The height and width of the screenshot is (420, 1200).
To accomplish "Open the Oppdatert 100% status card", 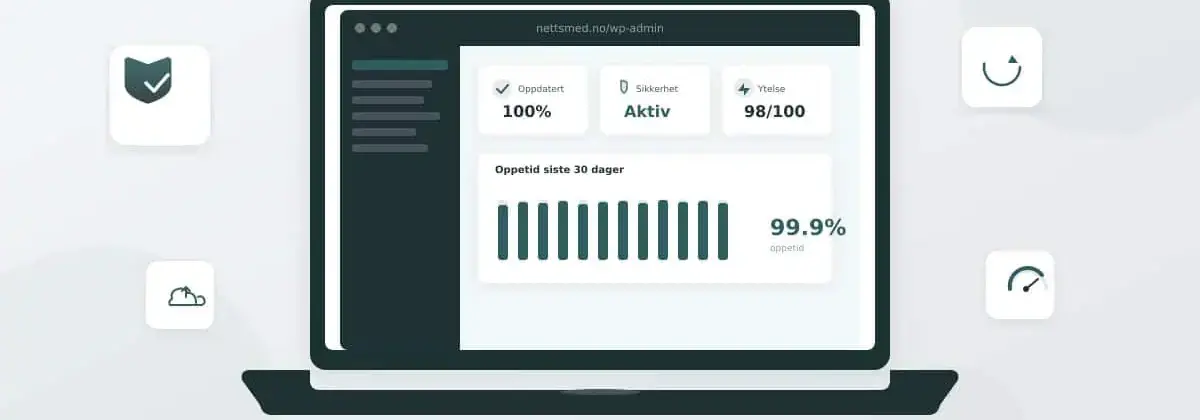I will click(532, 100).
